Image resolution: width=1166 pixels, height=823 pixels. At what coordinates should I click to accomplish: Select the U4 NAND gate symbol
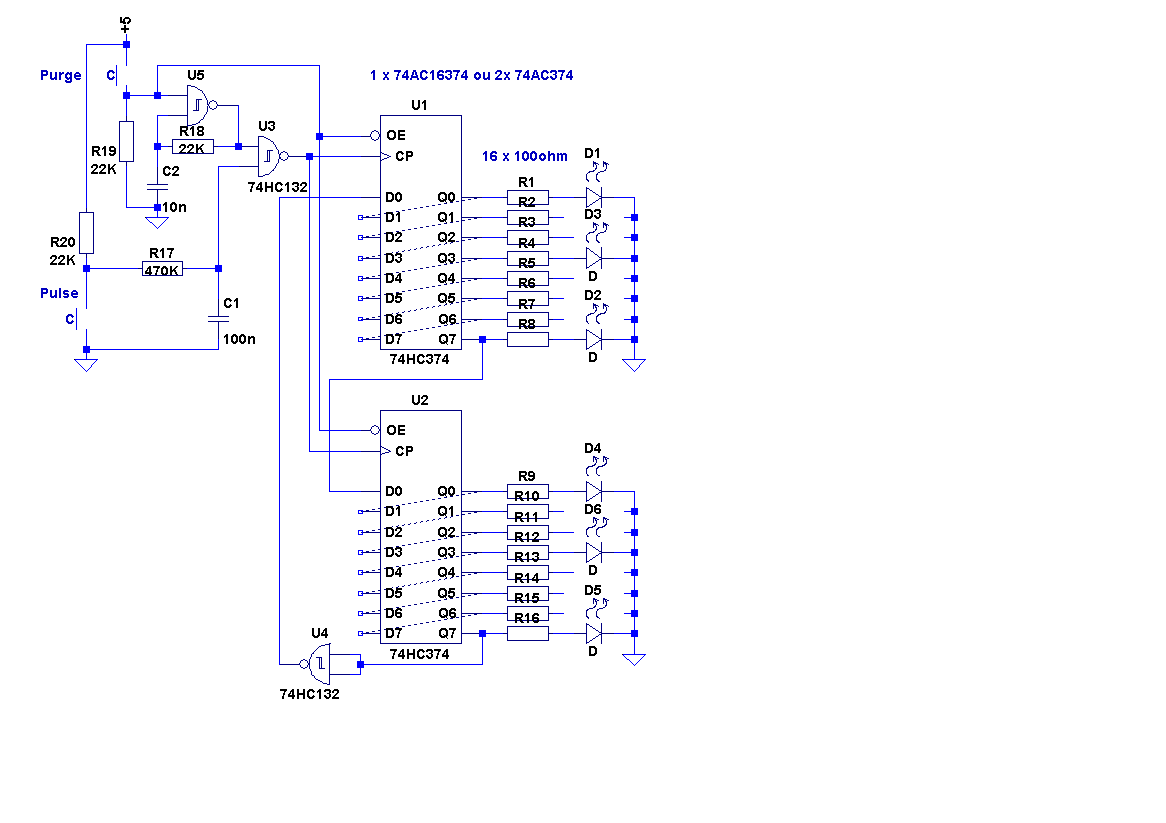tap(315, 664)
